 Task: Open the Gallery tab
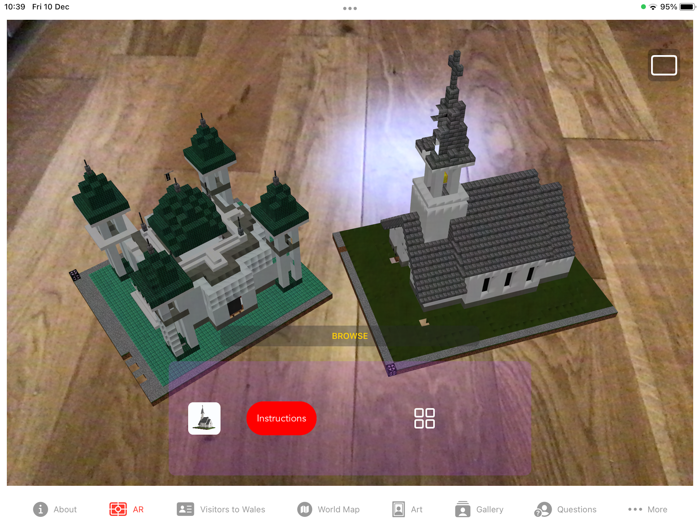click(x=479, y=509)
